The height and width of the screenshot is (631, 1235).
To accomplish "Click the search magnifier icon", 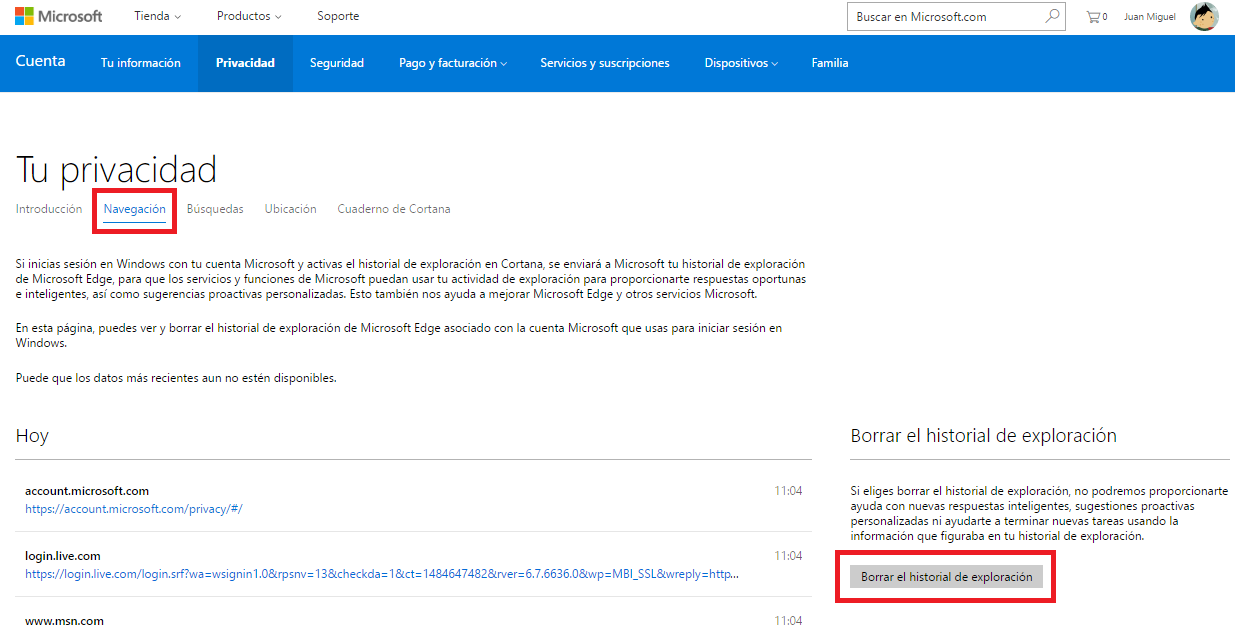I will (1052, 16).
